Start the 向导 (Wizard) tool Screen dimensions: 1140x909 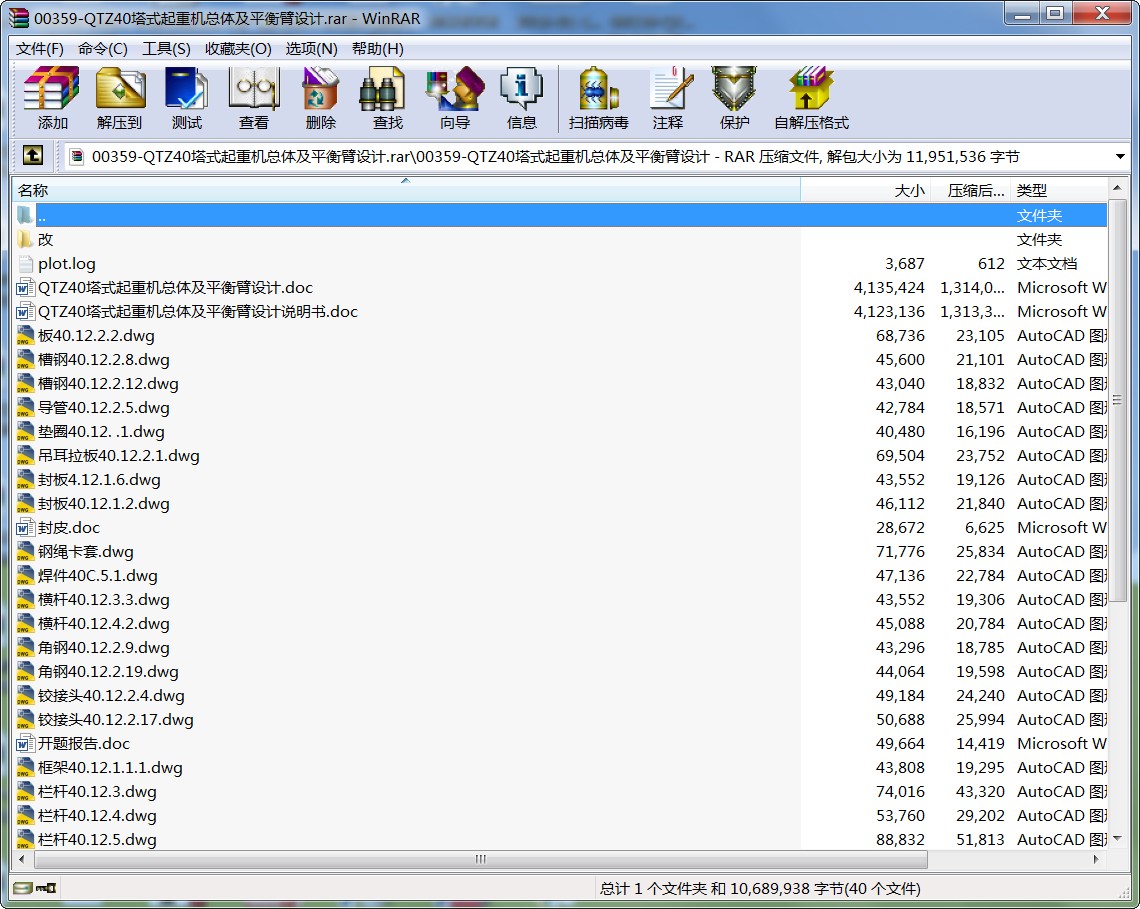coord(454,99)
